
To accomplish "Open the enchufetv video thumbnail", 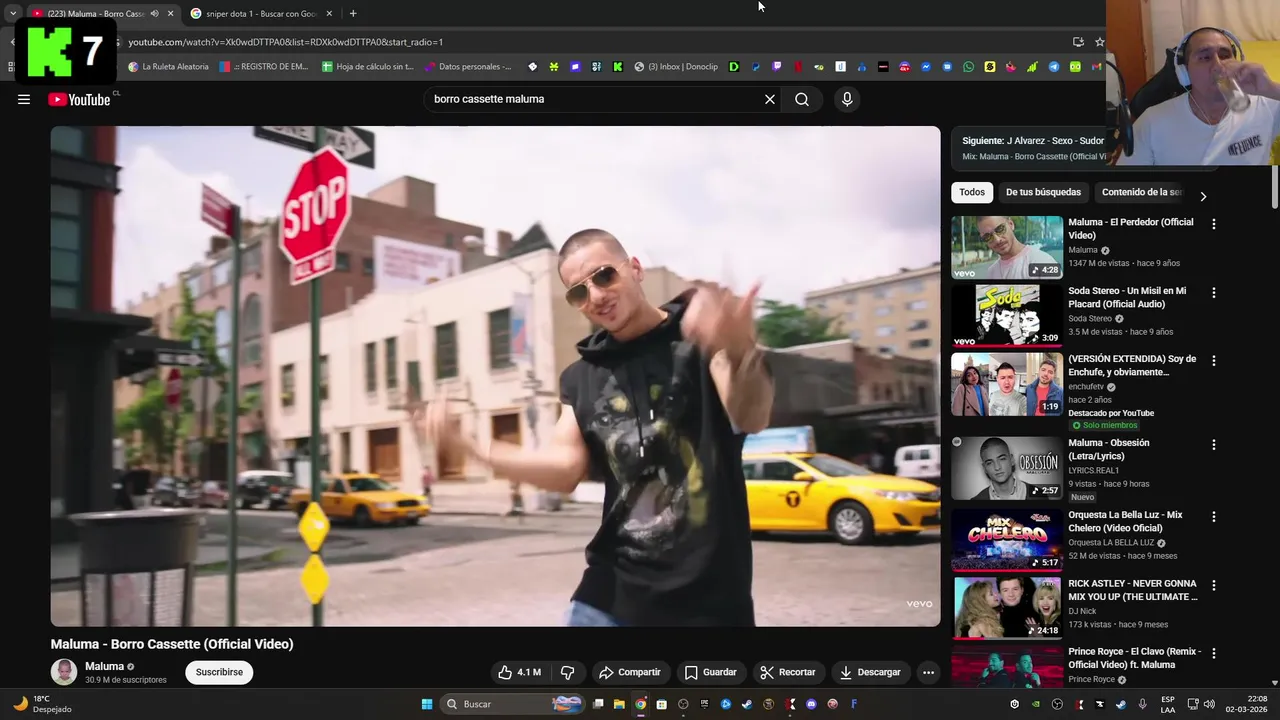I will tap(1007, 384).
